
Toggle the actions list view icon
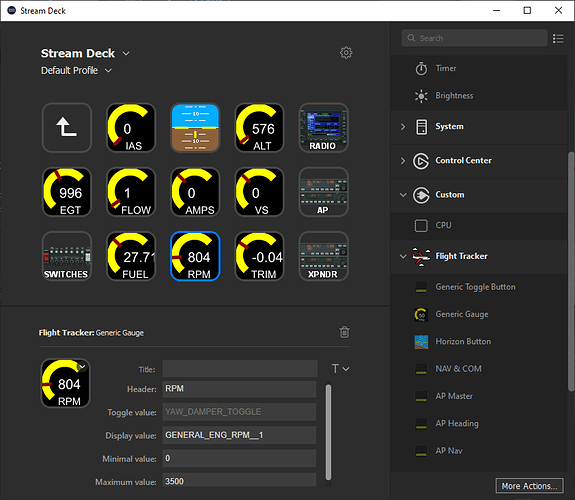tap(558, 38)
